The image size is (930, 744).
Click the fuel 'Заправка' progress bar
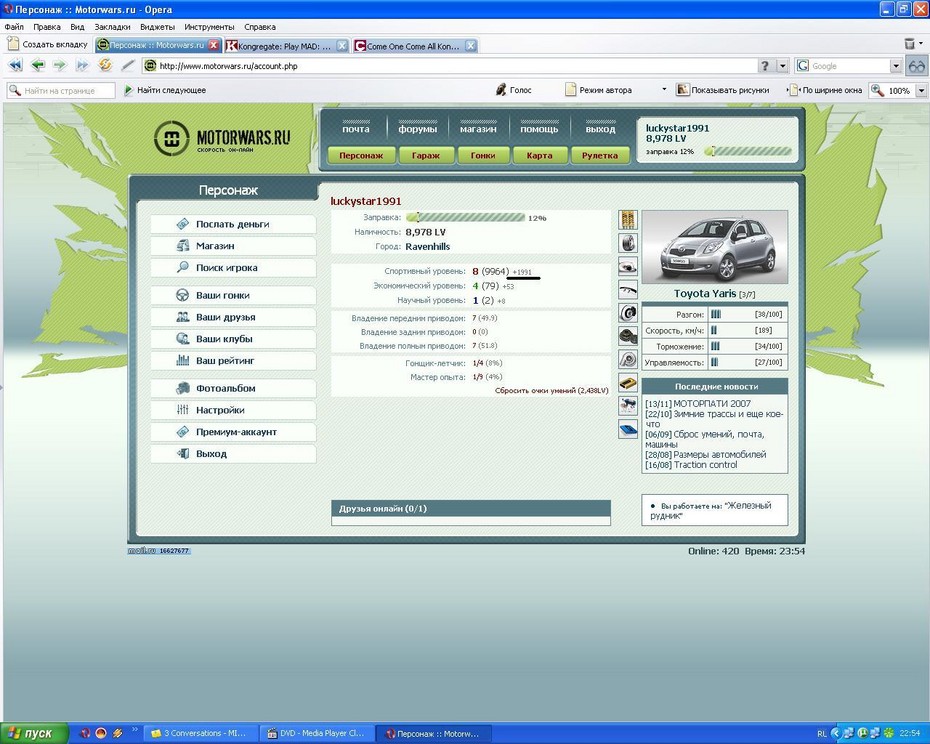(x=465, y=217)
